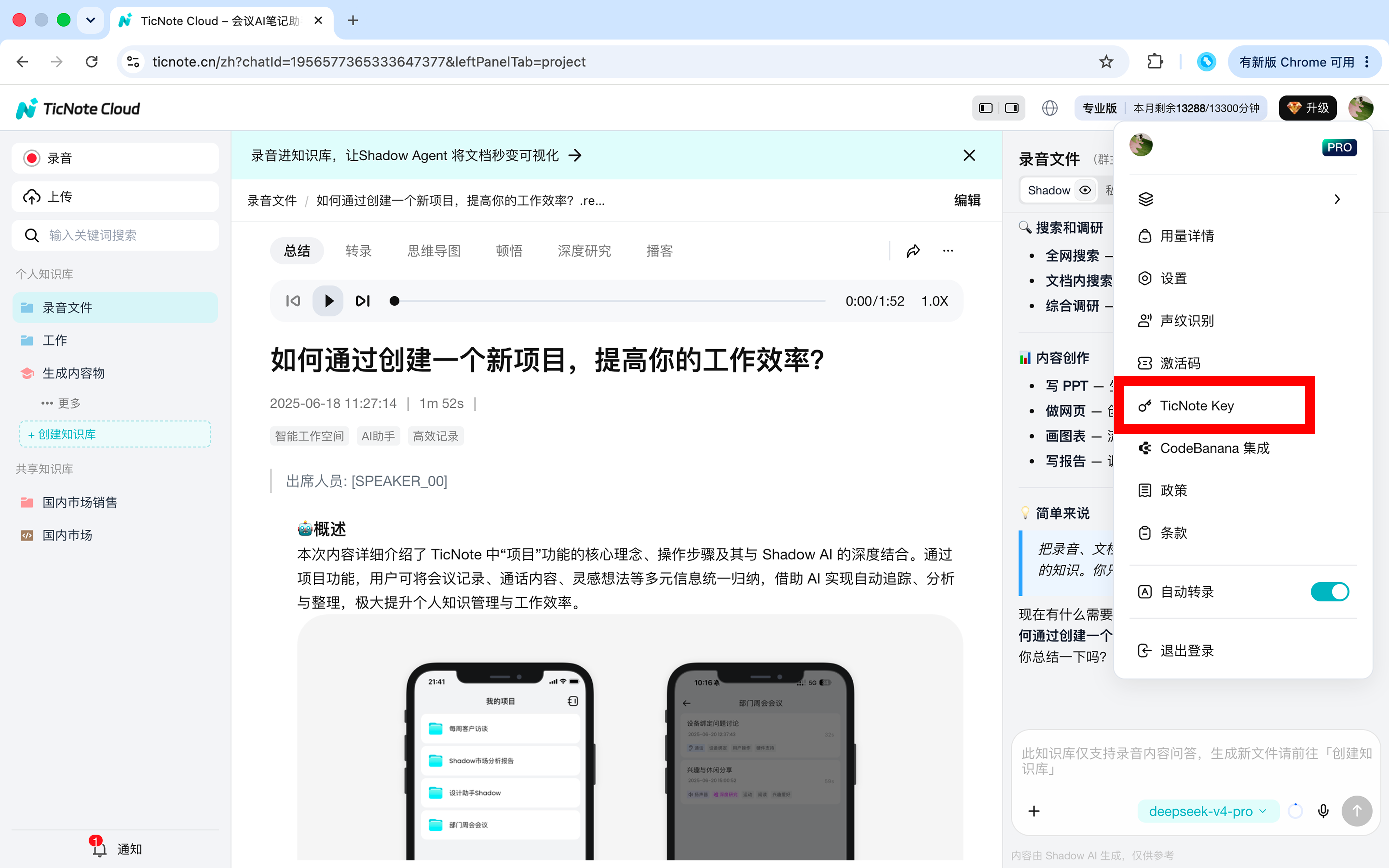Change the 1.0X playback speed
The height and width of the screenshot is (868, 1389).
click(x=934, y=301)
